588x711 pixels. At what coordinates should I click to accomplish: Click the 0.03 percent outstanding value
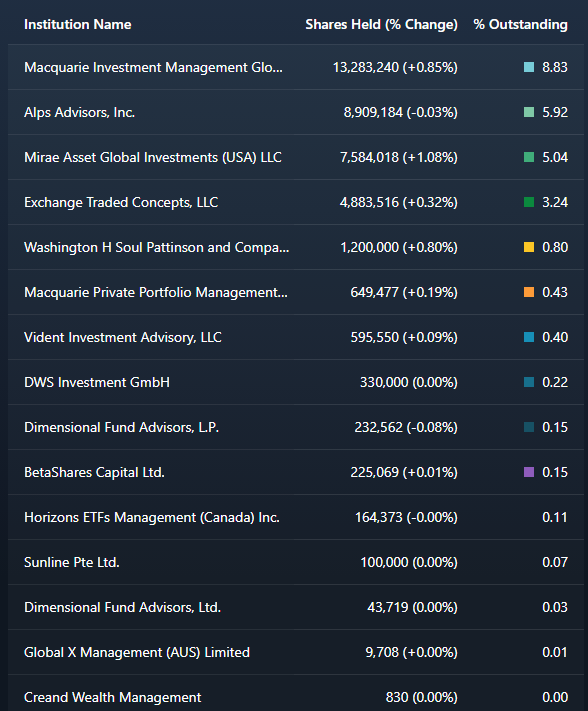point(555,607)
